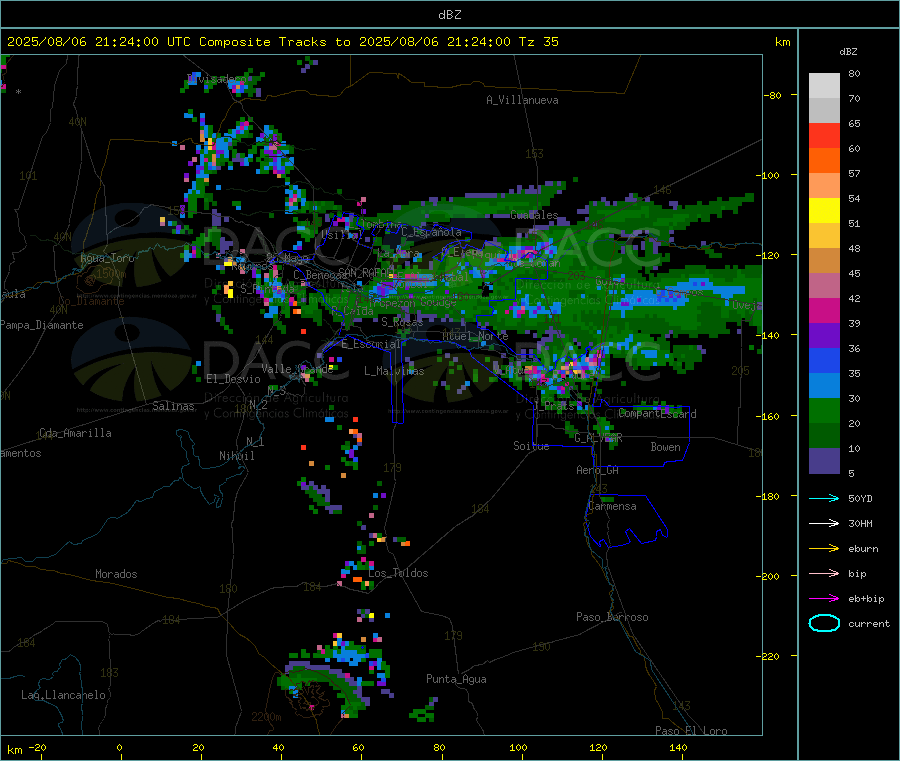Click the 'Tz 35' header value
The height and width of the screenshot is (761, 900).
538,42
